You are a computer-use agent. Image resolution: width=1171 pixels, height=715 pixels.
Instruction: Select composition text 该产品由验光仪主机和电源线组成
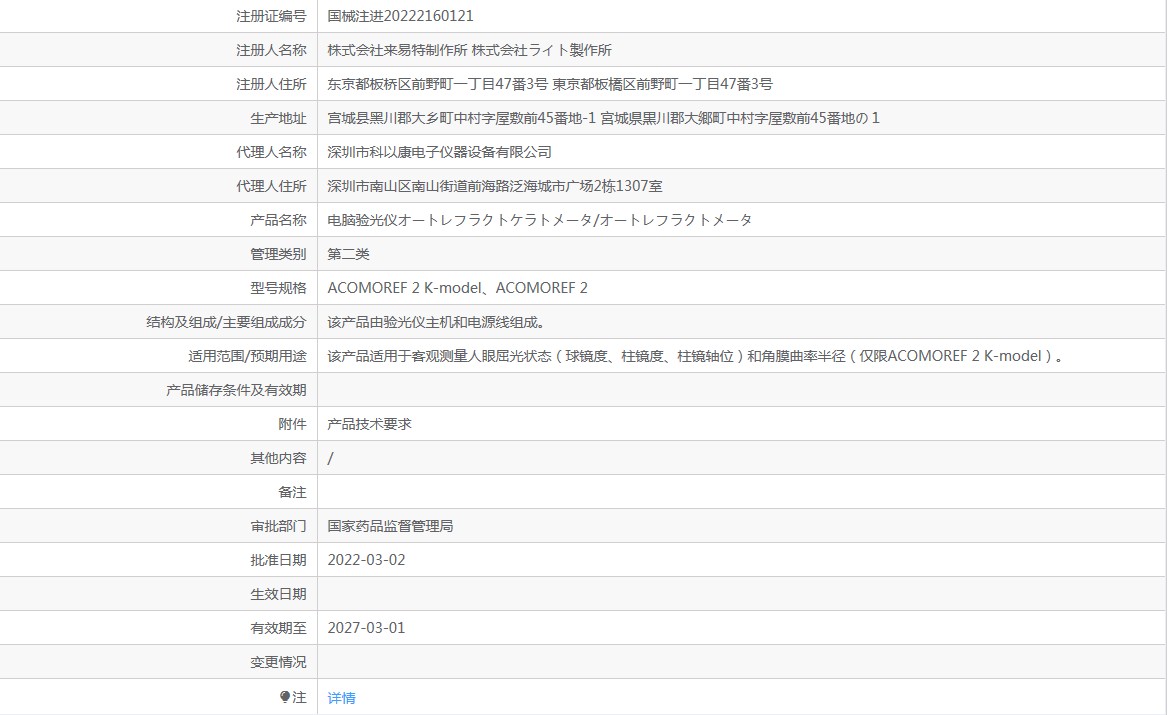click(x=436, y=322)
